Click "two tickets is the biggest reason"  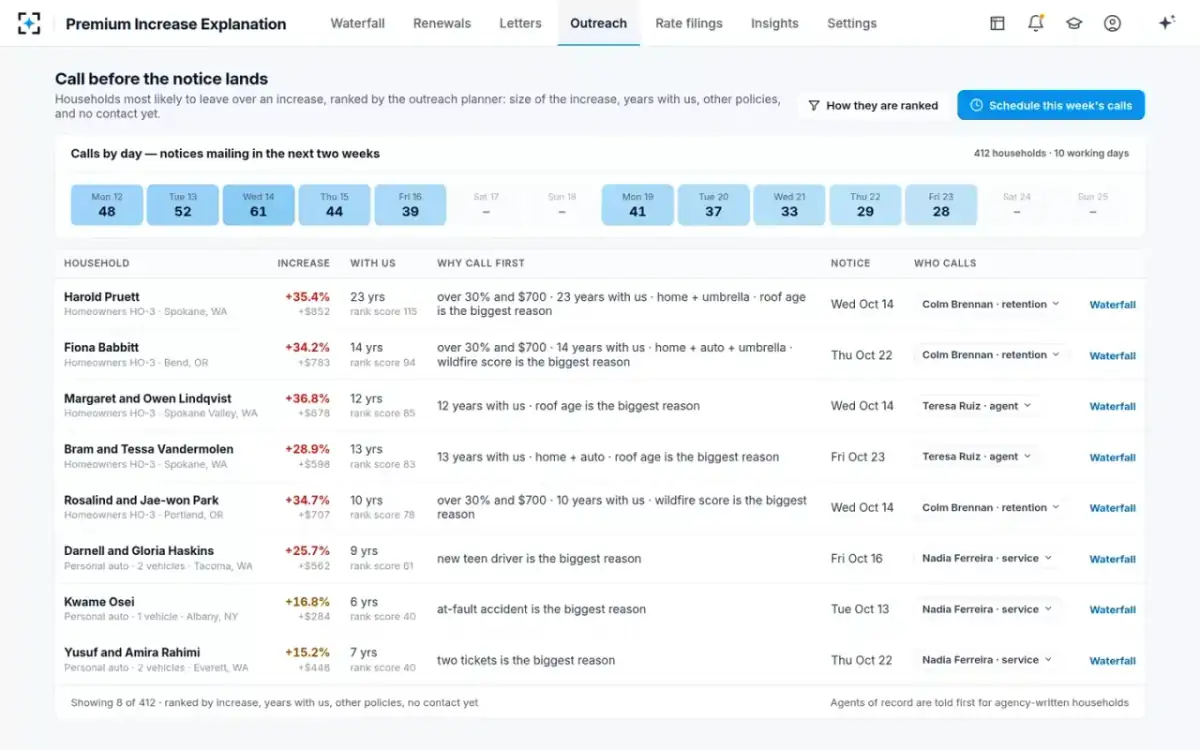tap(526, 660)
